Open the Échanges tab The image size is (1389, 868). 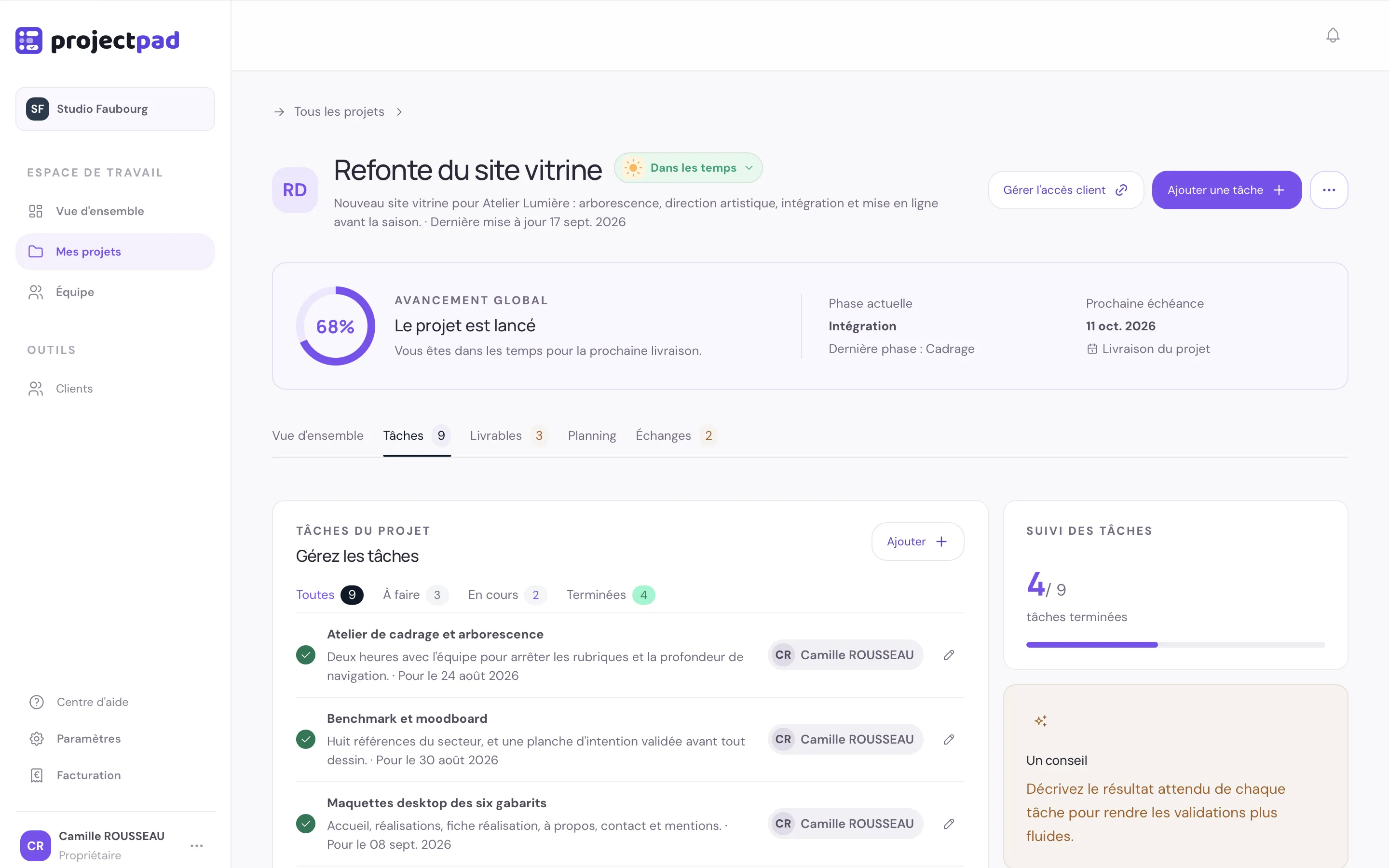(x=677, y=436)
